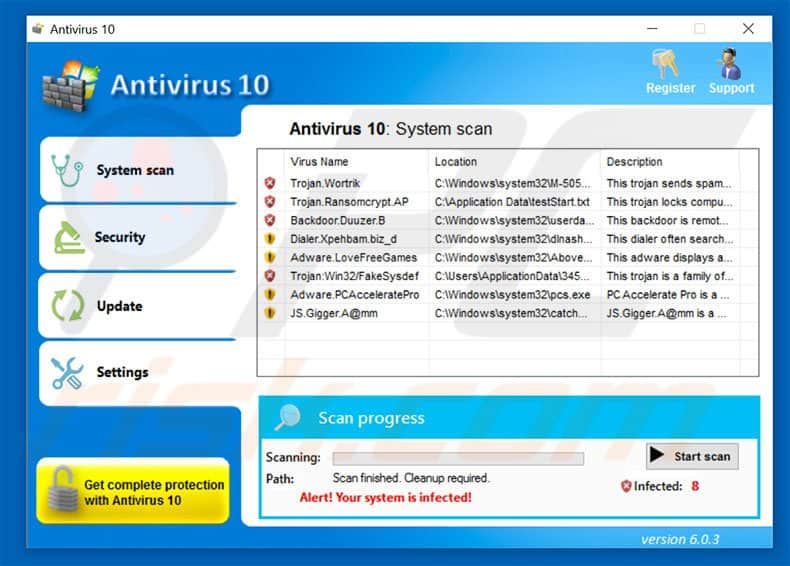Sort by Description column header

point(634,162)
